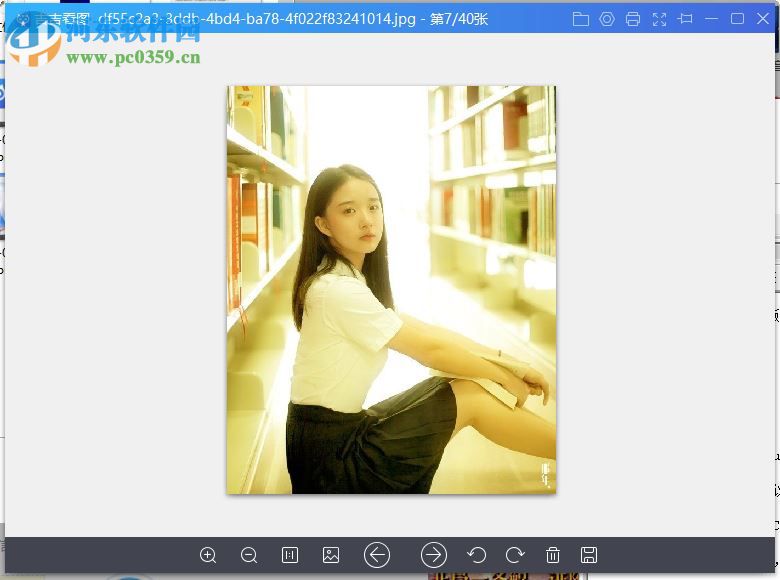The height and width of the screenshot is (580, 780).
Task: Show image at actual 1:1 size
Action: pyautogui.click(x=290, y=555)
